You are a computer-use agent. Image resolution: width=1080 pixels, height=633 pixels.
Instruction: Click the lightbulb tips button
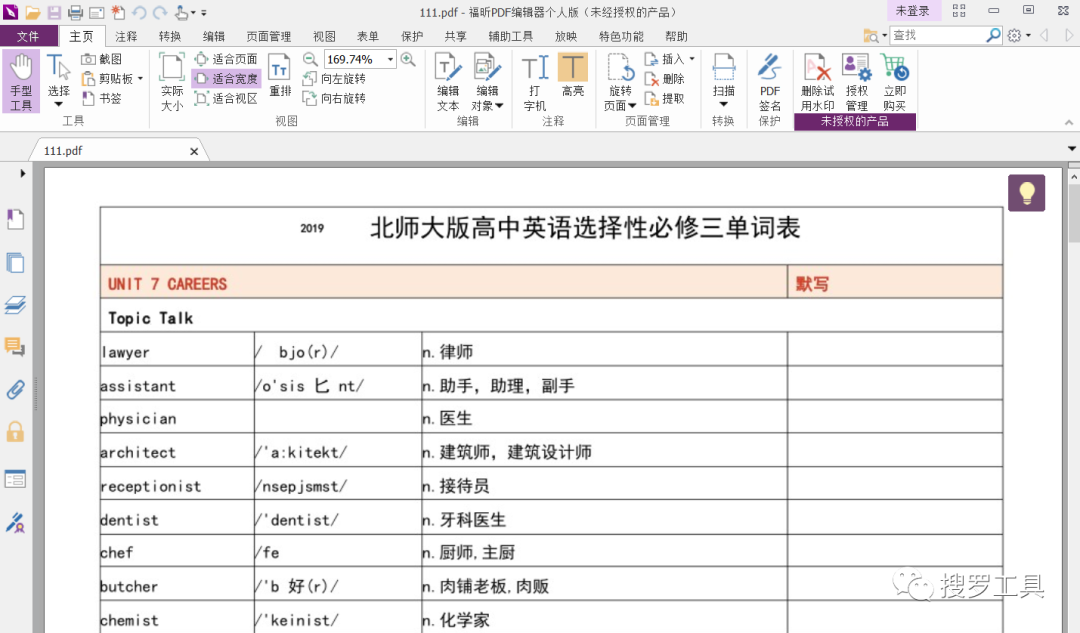[1026, 193]
